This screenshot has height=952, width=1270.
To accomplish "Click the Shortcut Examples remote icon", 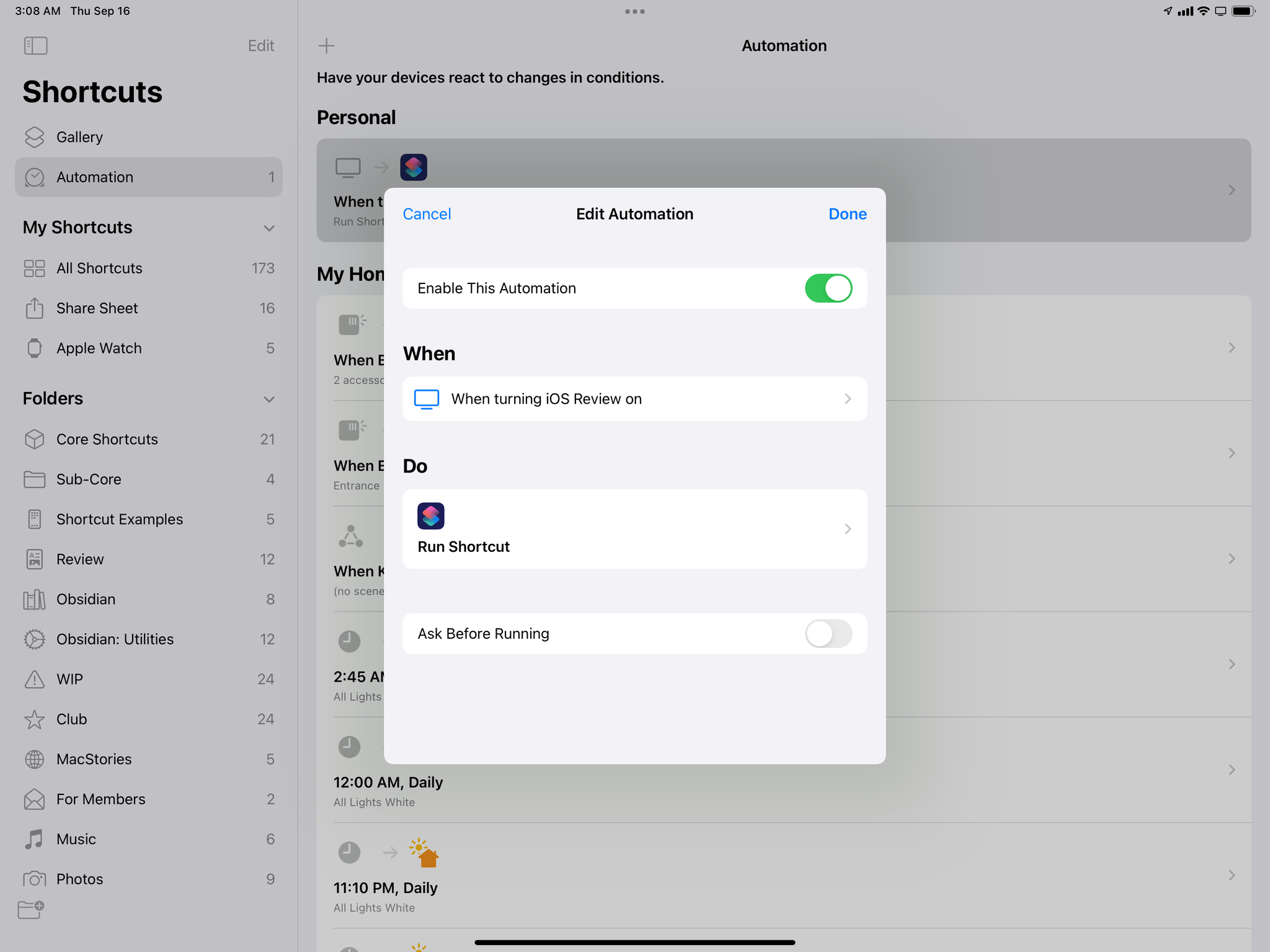I will (x=35, y=519).
